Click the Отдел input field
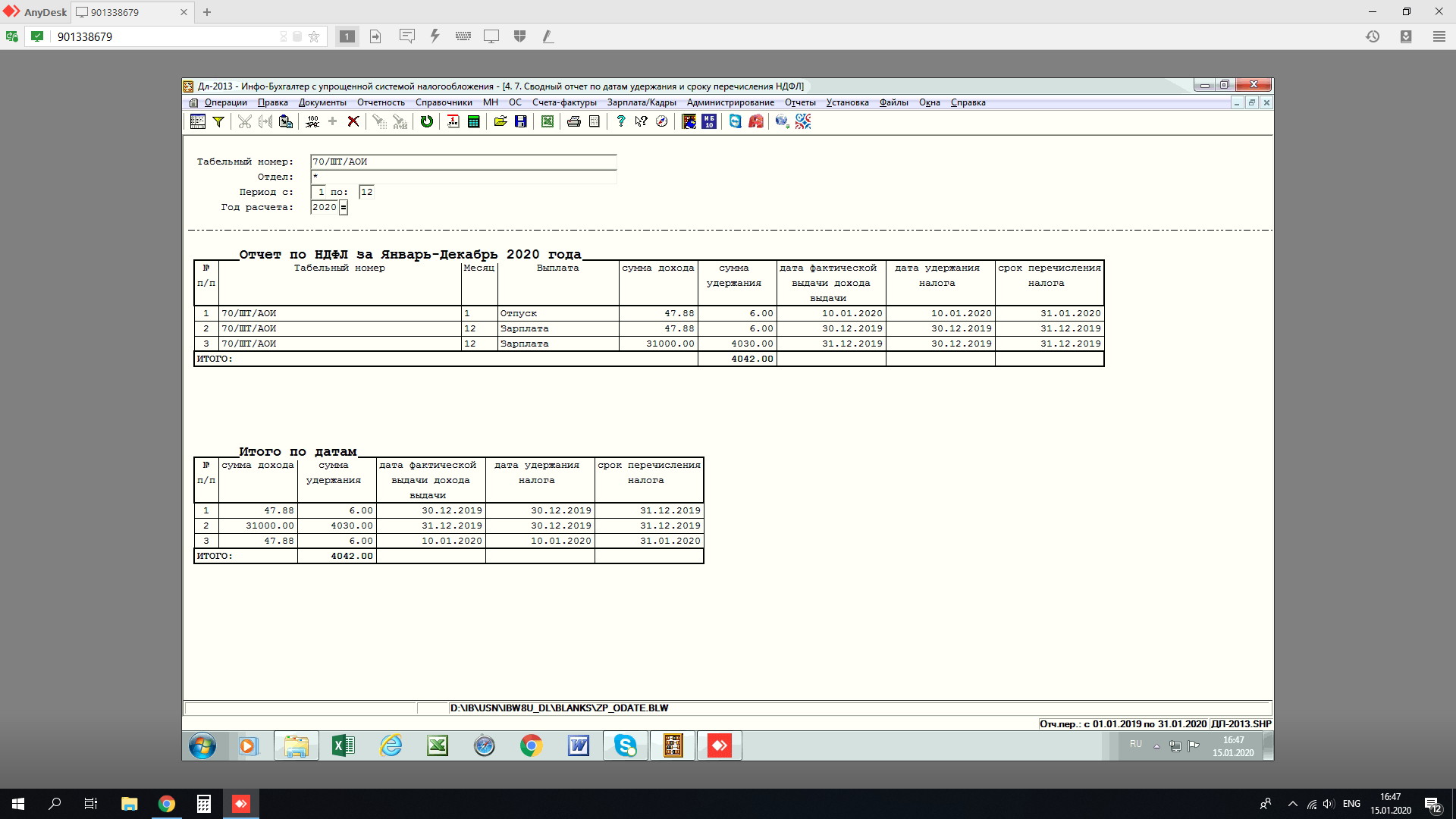 tap(463, 177)
